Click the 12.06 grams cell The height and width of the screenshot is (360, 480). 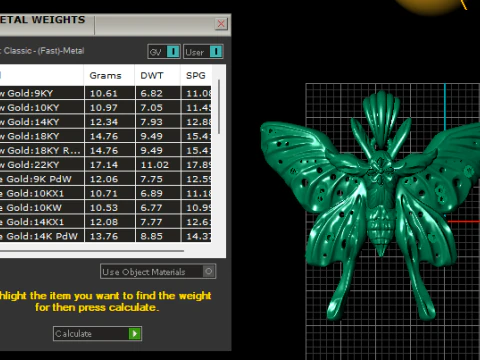(110, 179)
